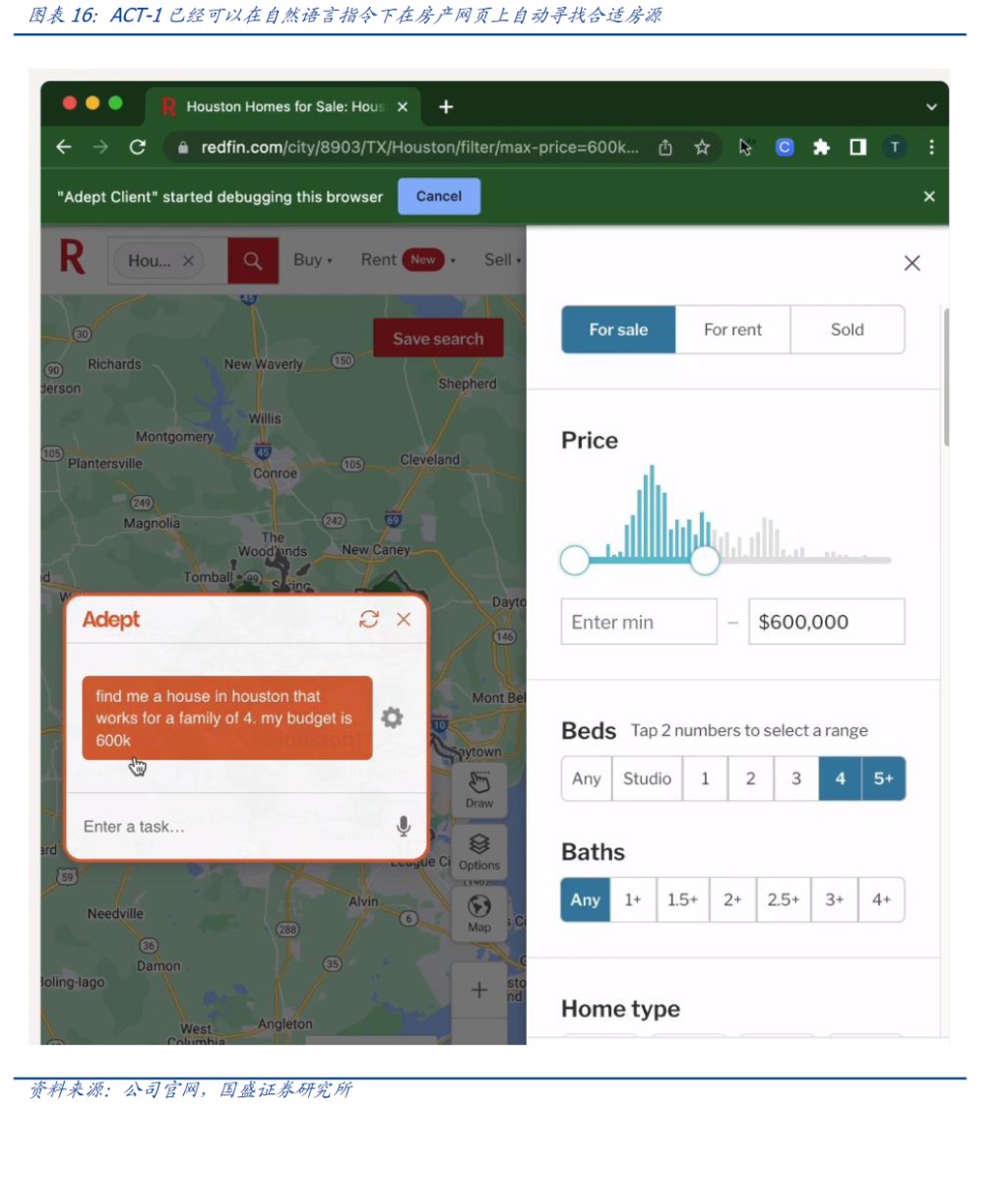The image size is (1008, 1181).
Task: Open the tab list chevron
Action: tap(931, 106)
